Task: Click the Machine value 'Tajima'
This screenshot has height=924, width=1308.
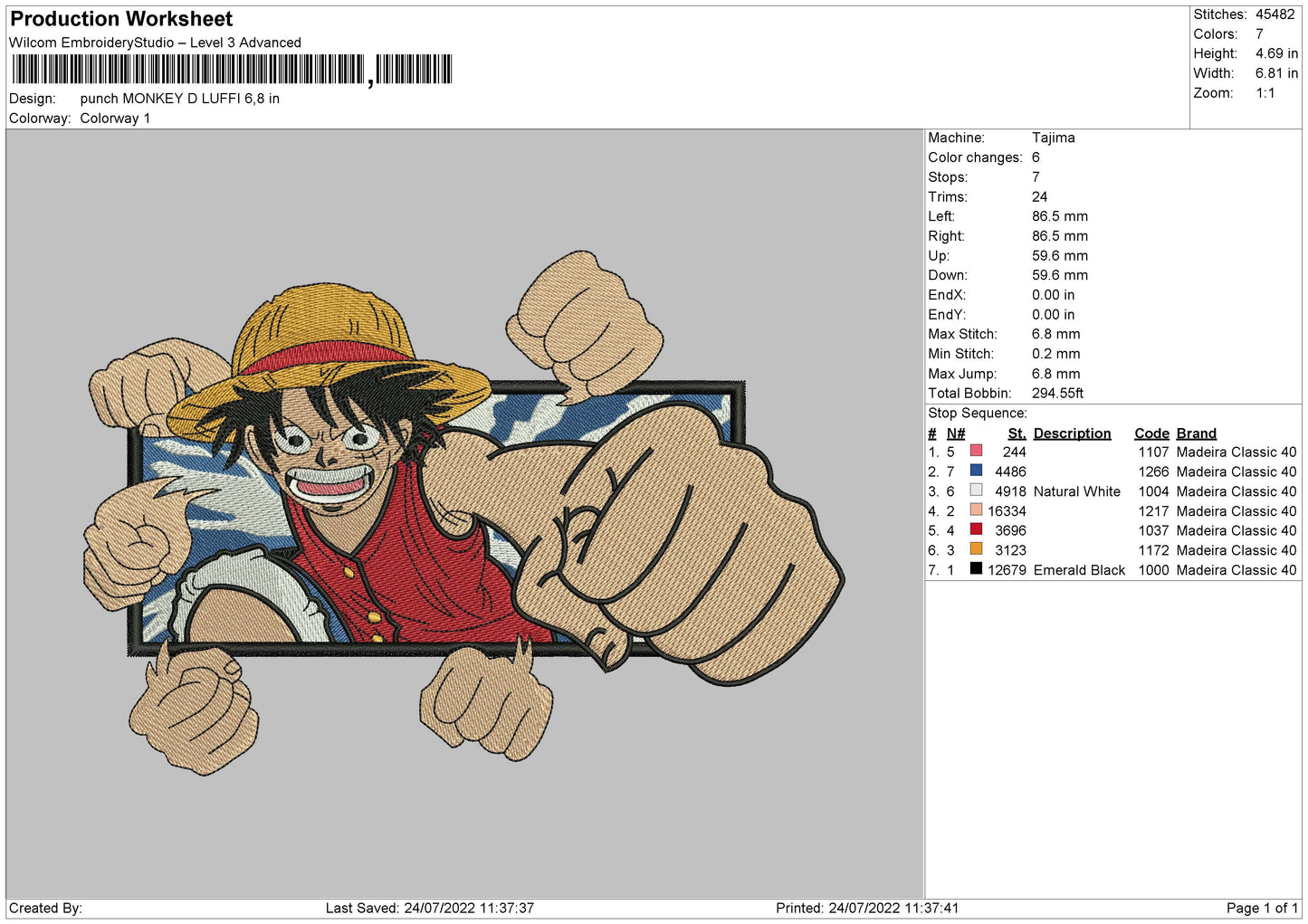Action: pos(1054,138)
